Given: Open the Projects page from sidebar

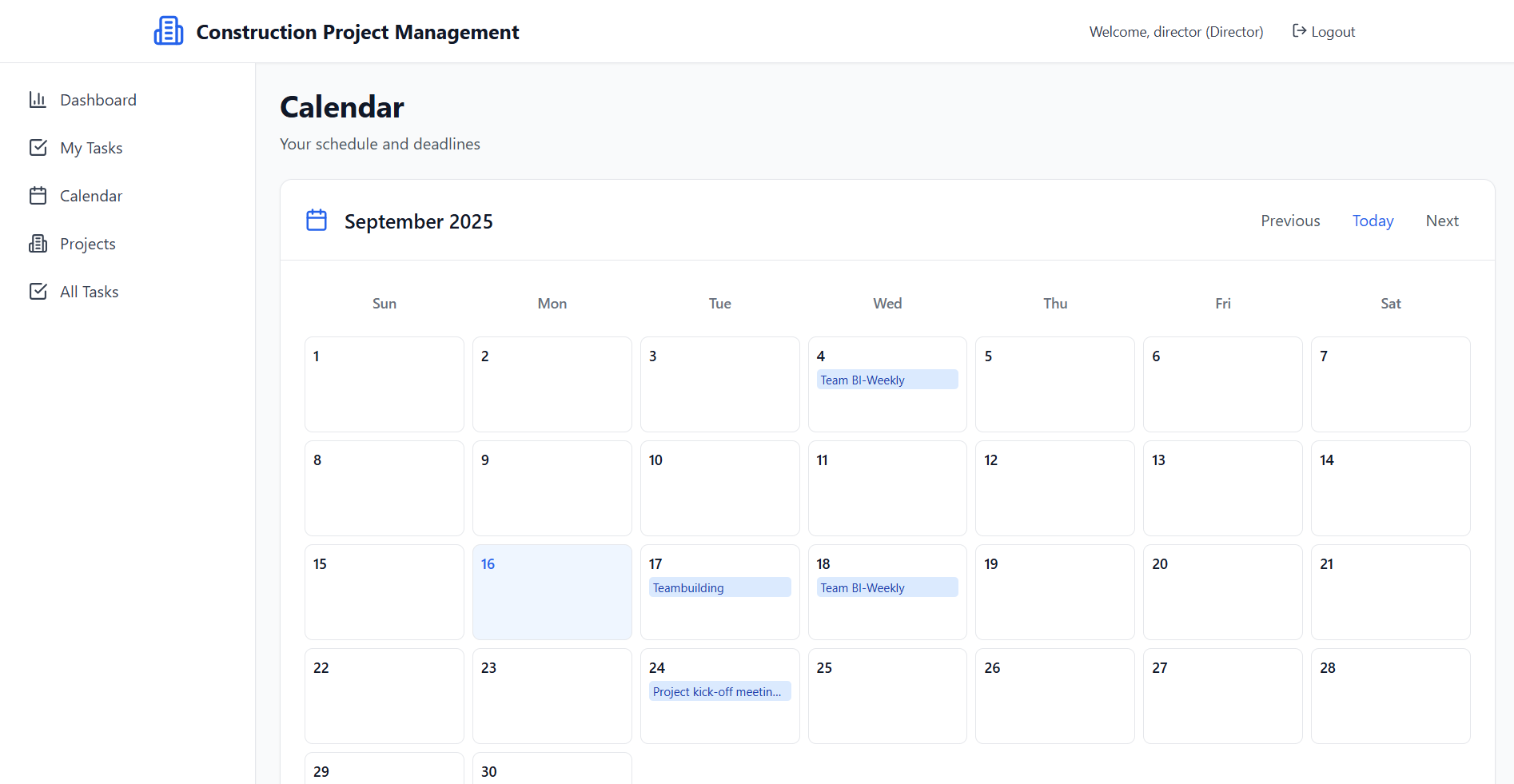Looking at the screenshot, I should point(87,244).
